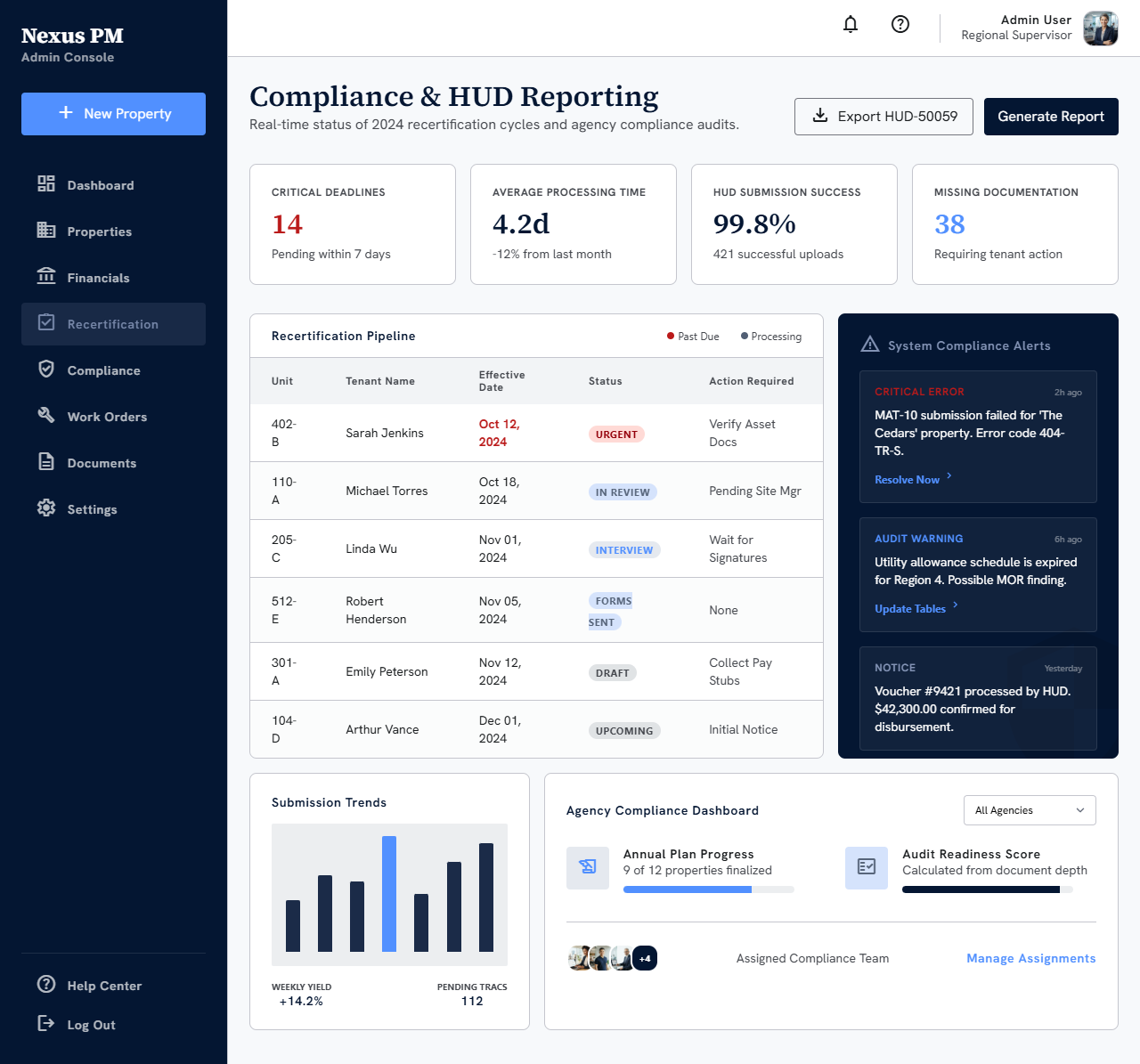This screenshot has width=1140, height=1064.
Task: Click the Properties building icon
Action: (46, 230)
